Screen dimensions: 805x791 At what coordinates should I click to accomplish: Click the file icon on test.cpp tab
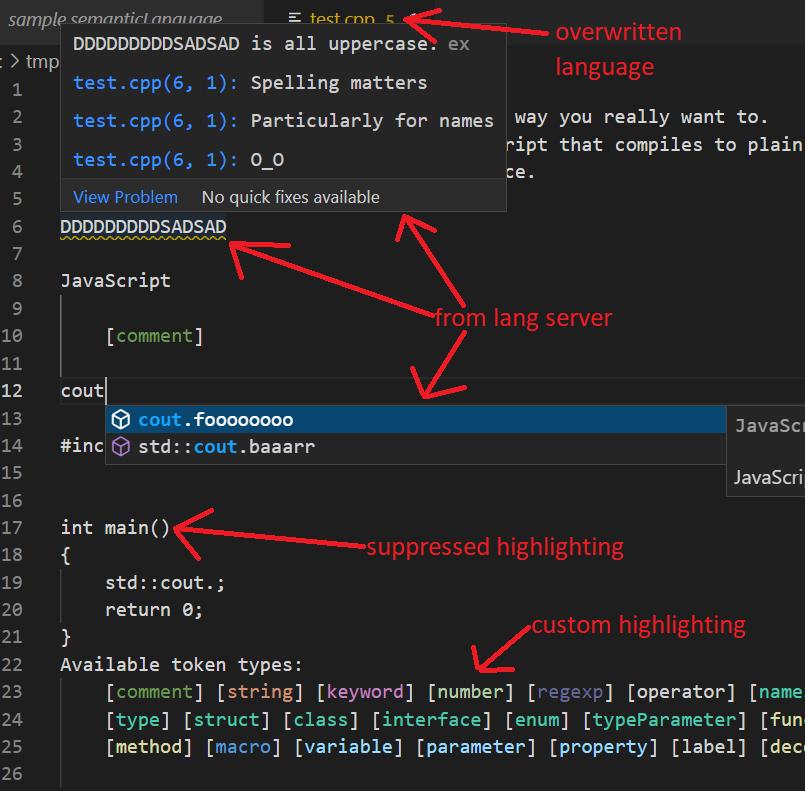(x=293, y=19)
